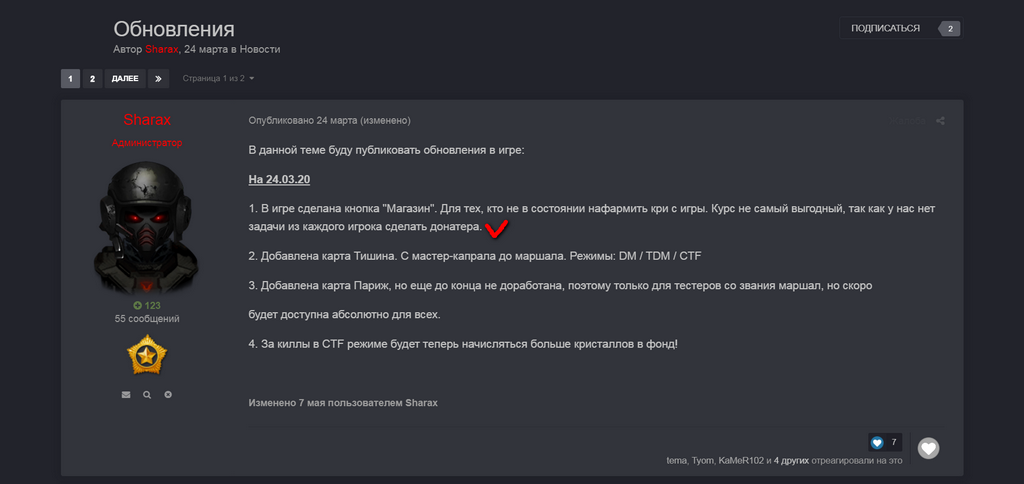The width and height of the screenshot is (1024, 484).
Task: Click the Жалоба report link
Action: [908, 121]
